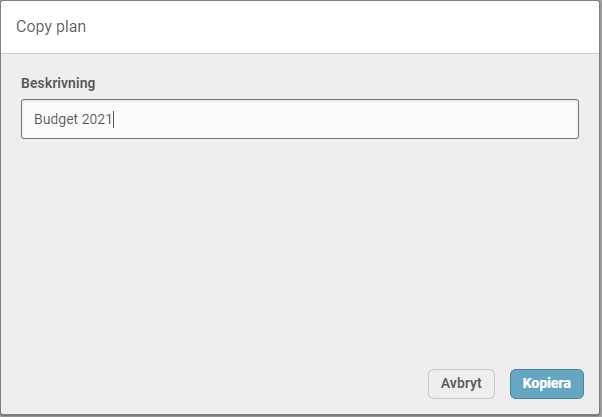Screen dimensions: 602x417
Task: Dismiss the dialog using Avbryt
Action: tap(461, 384)
